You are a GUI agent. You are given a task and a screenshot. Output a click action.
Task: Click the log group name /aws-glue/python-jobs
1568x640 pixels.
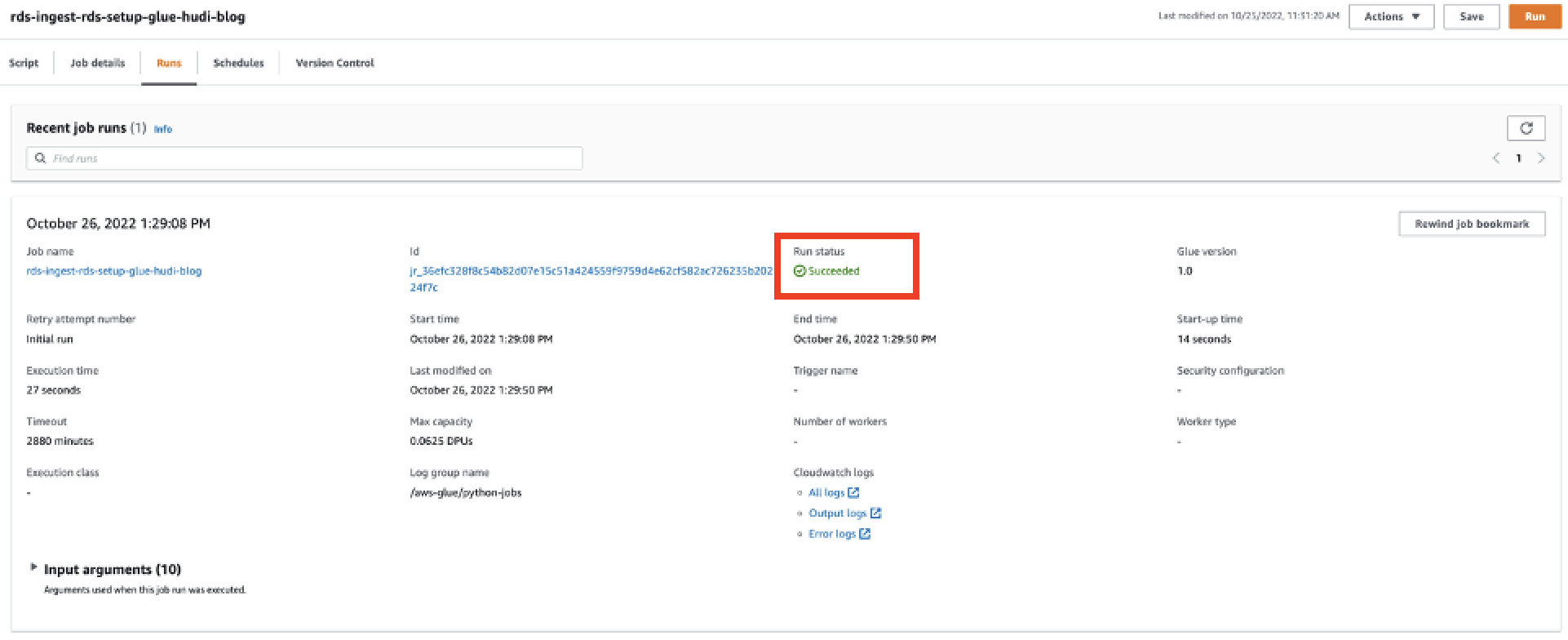466,492
